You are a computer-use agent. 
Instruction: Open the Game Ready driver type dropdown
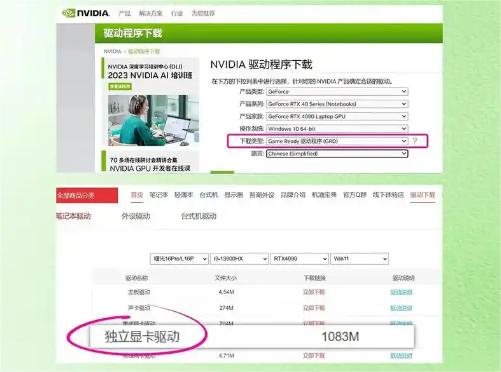337,141
